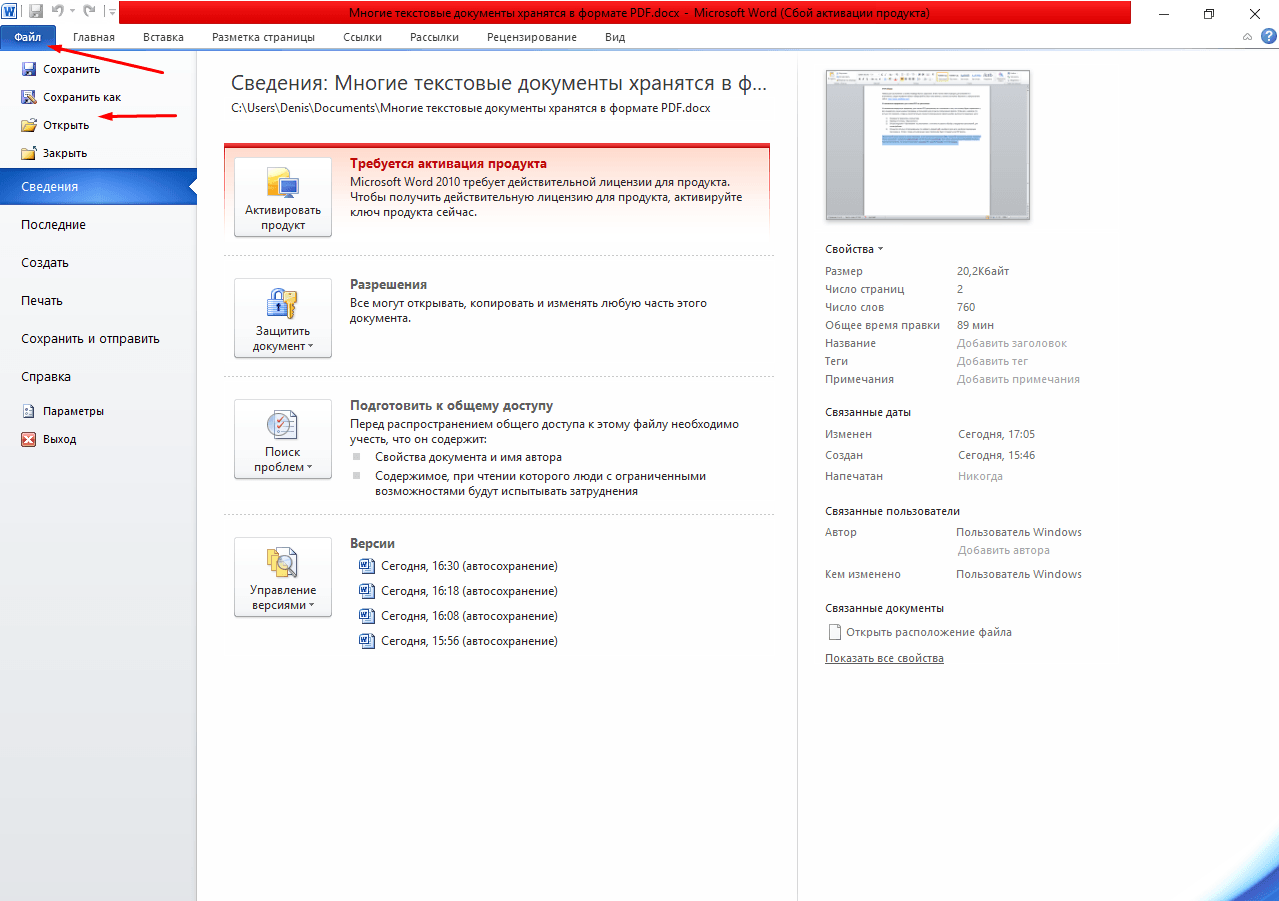Viewport: 1279px width, 901px height.
Task: Click the modified date Сегодня, 17:05
Action: tap(996, 434)
